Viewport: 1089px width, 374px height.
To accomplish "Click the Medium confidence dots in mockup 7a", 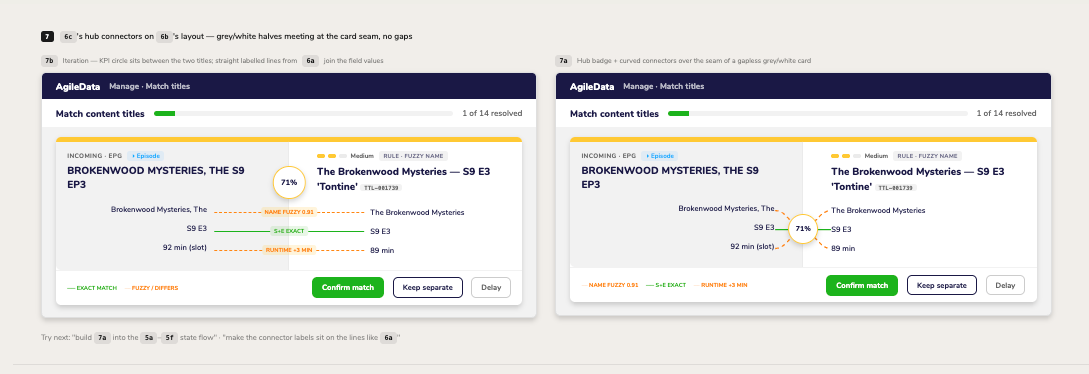I will pos(845,156).
